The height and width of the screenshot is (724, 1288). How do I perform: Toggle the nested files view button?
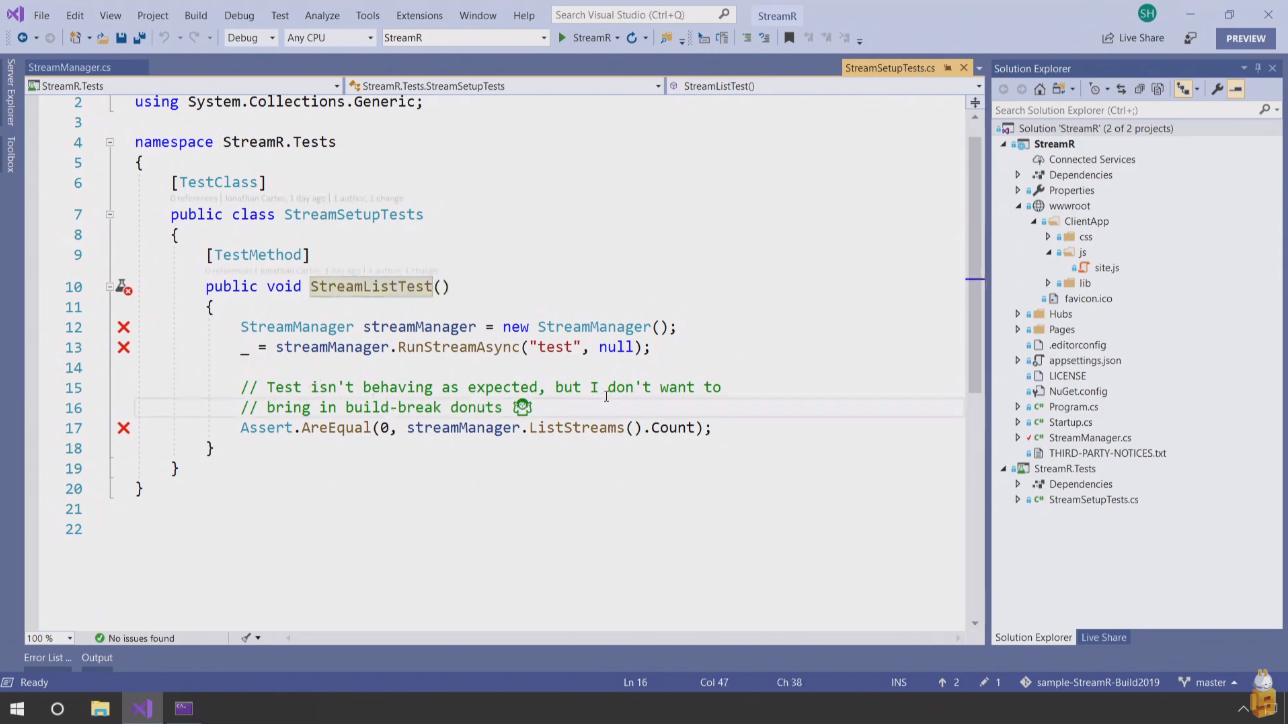(x=1183, y=89)
